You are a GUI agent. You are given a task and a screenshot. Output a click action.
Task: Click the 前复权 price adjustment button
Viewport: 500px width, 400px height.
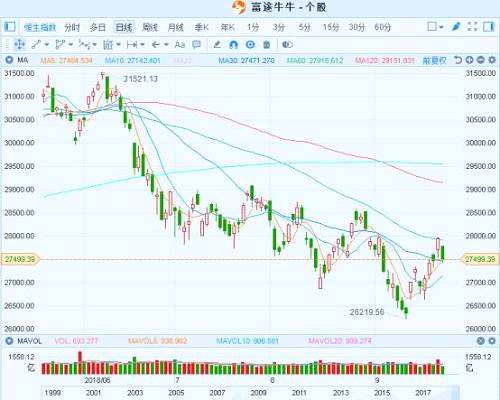pyautogui.click(x=435, y=60)
